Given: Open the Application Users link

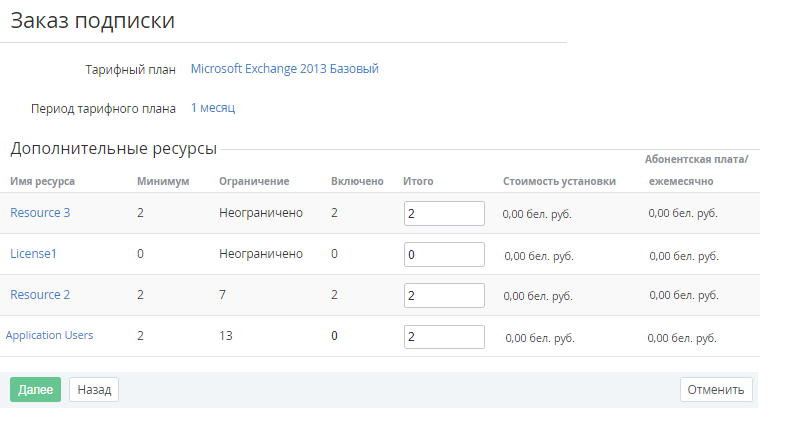Looking at the screenshot, I should pos(50,336).
